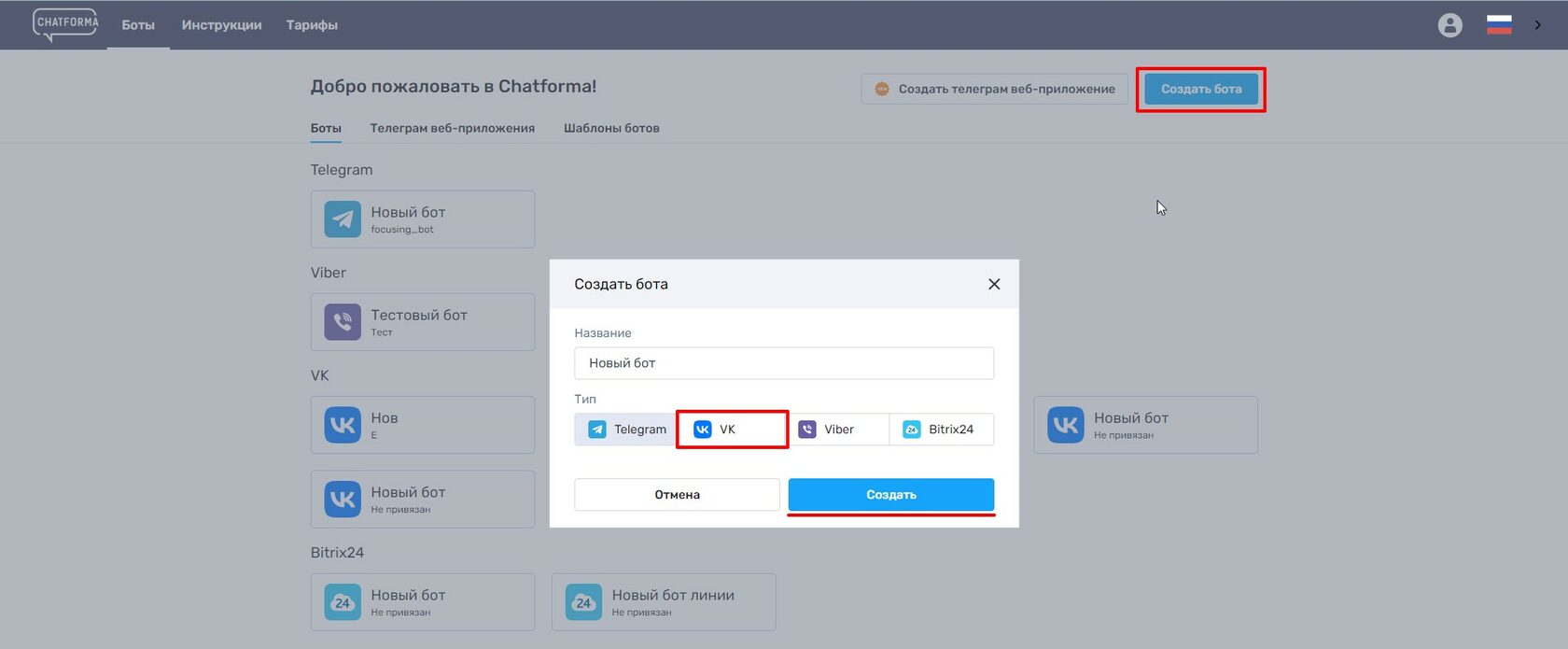Switch to the Боты tab
1568x649 pixels.
coord(326,128)
